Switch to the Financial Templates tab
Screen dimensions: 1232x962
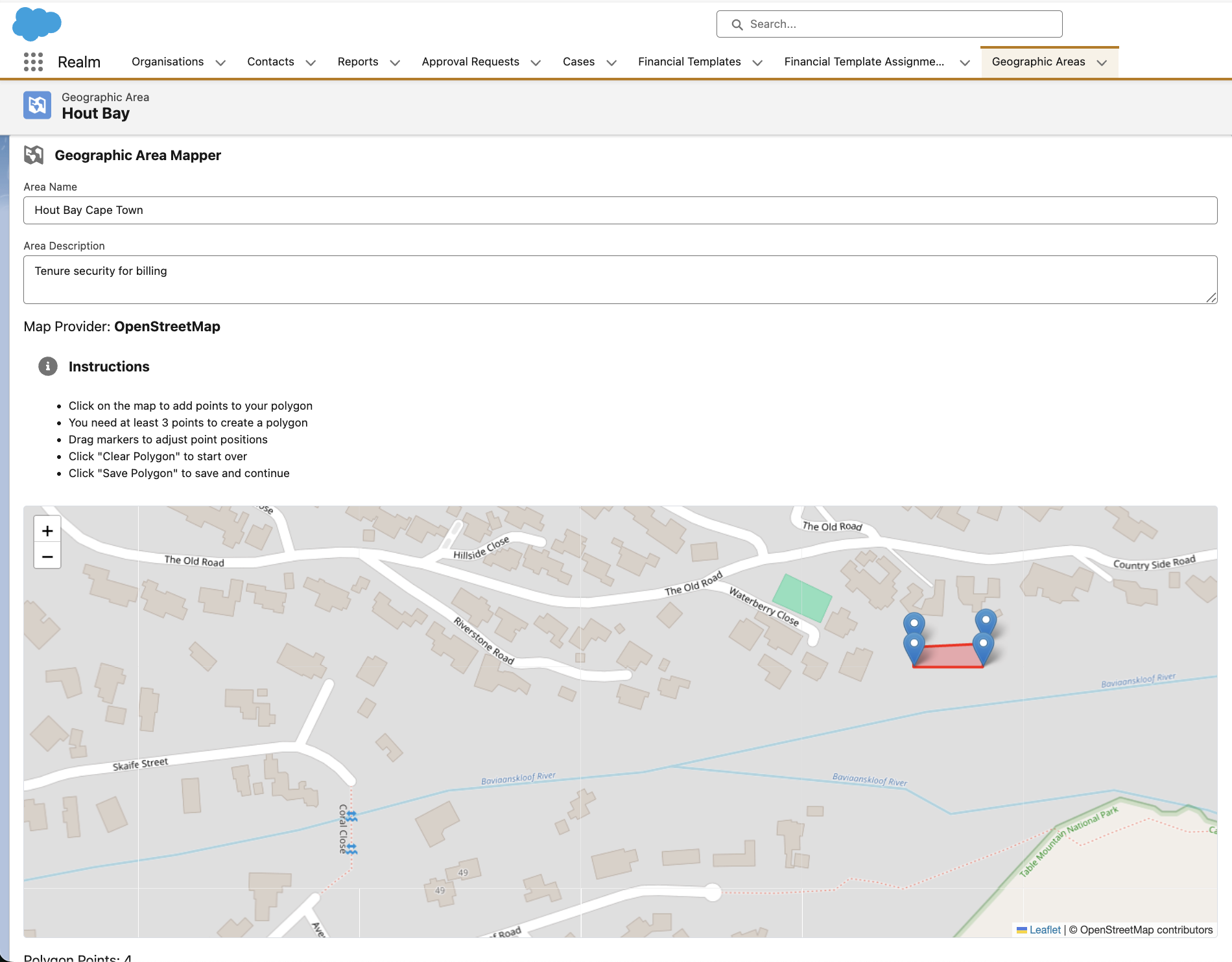pos(689,62)
